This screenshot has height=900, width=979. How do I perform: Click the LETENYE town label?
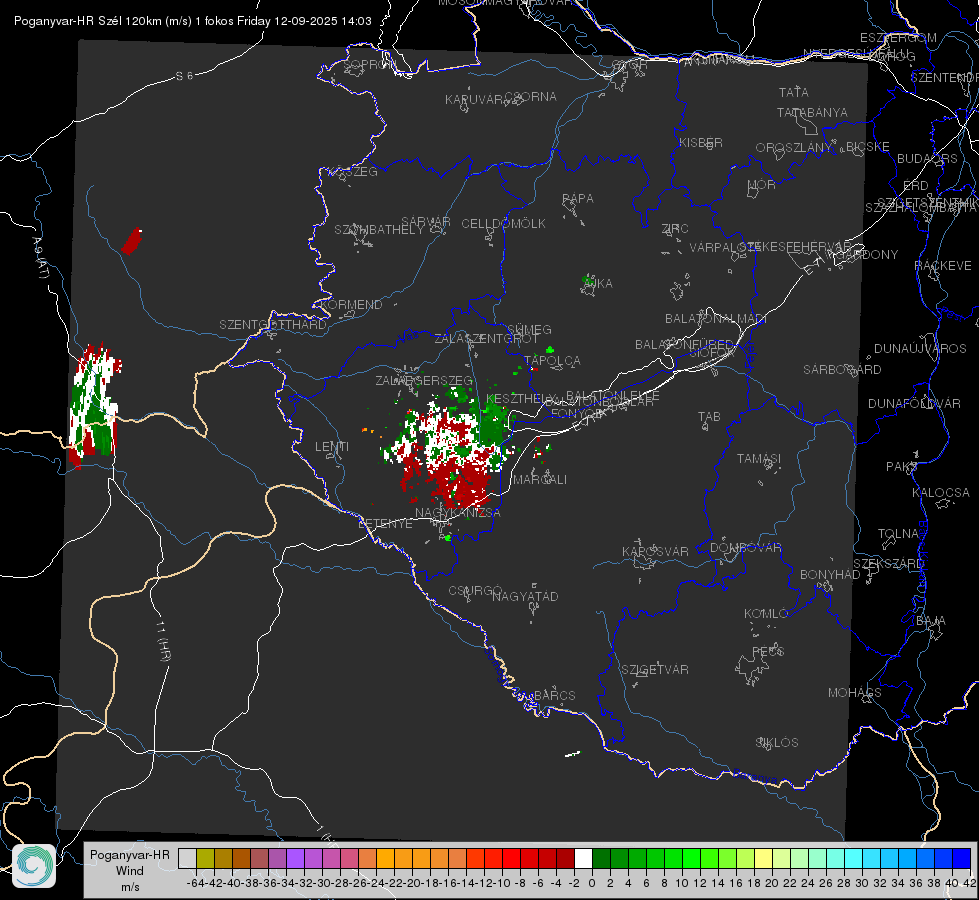coord(385,524)
